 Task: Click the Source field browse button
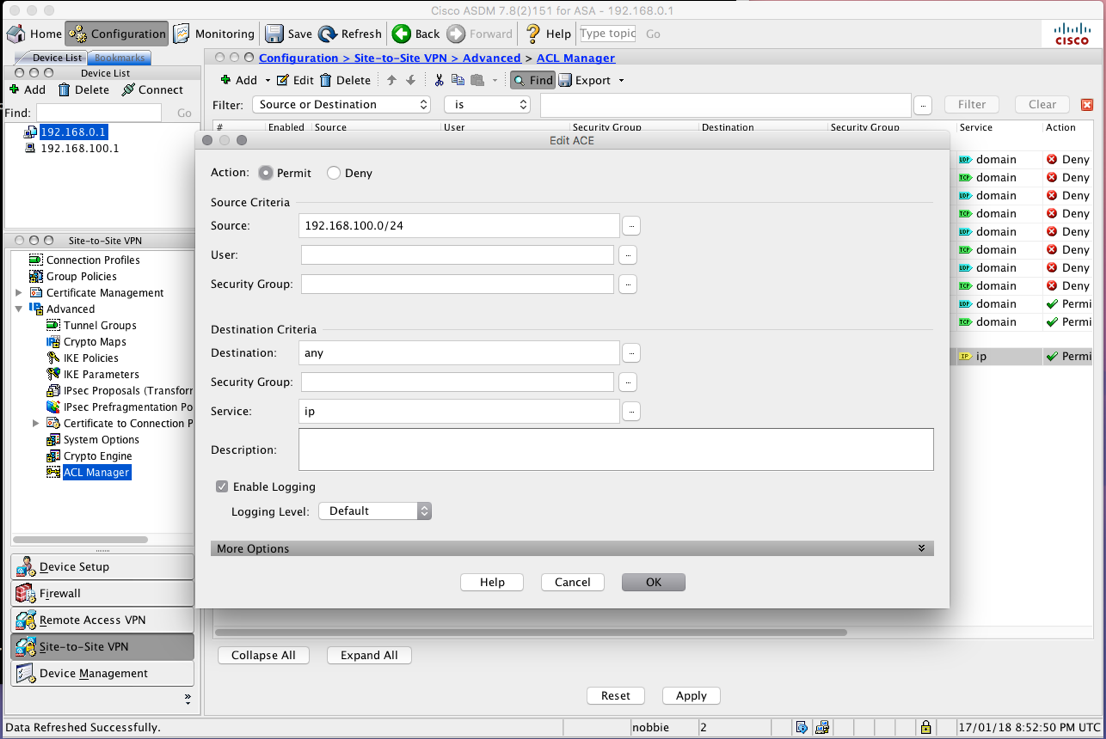tap(631, 226)
